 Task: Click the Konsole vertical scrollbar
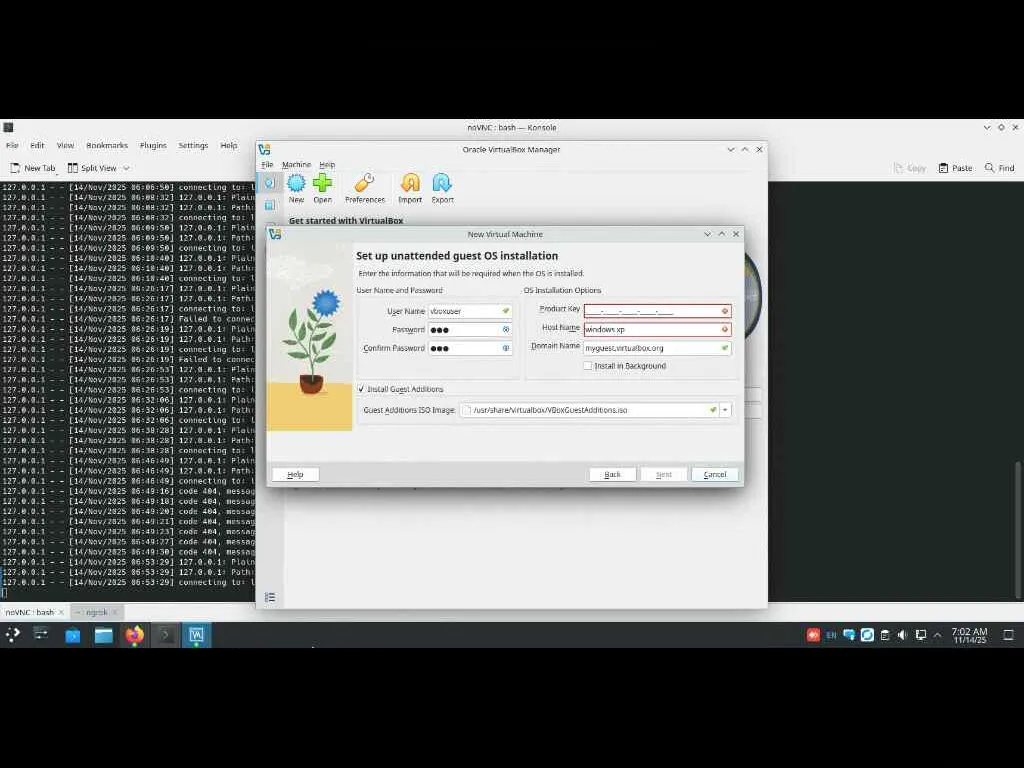pyautogui.click(x=1017, y=529)
